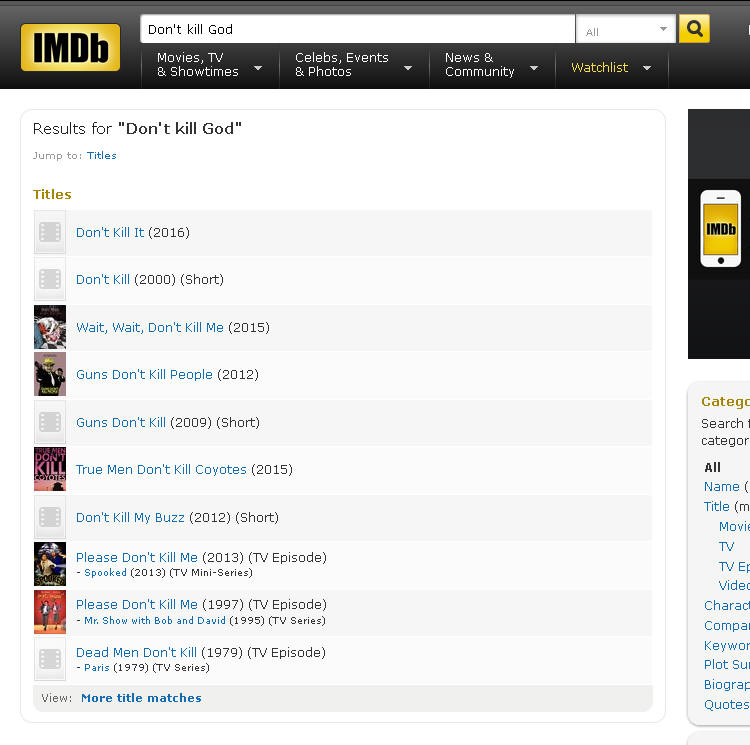Click the yellow search magnifier button
The image size is (750, 745).
click(694, 29)
